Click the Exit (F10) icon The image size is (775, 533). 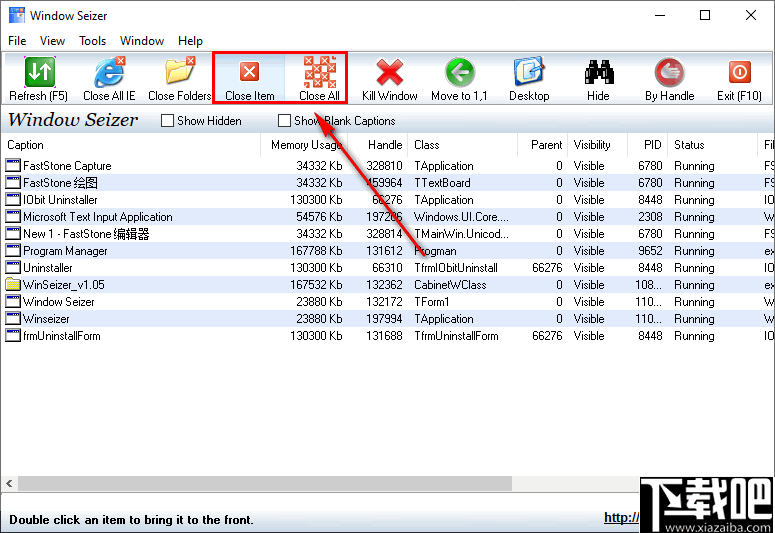coord(739,72)
